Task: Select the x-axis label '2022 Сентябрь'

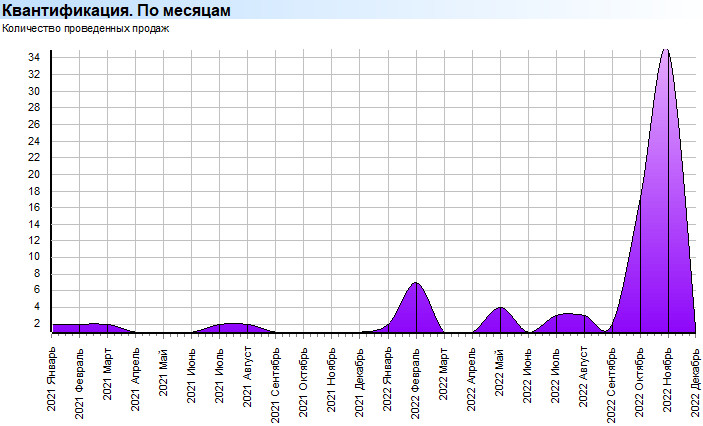Action: pos(612,385)
